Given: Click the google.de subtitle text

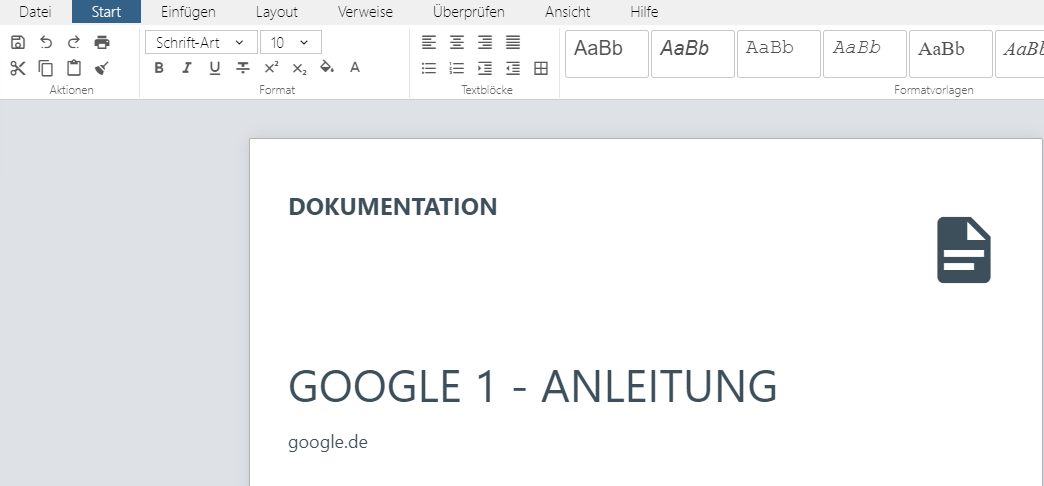Looking at the screenshot, I should (x=328, y=443).
